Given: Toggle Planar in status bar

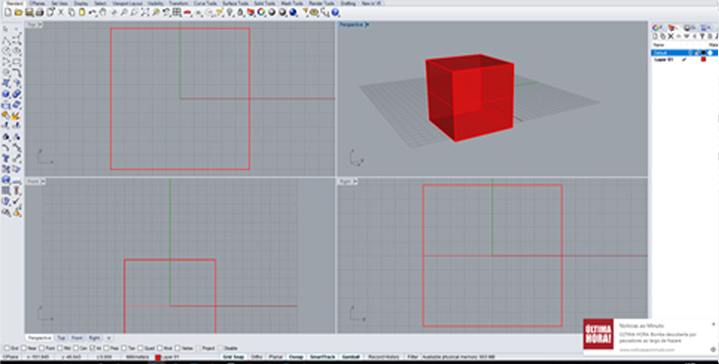Looking at the screenshot, I should pos(275,357).
